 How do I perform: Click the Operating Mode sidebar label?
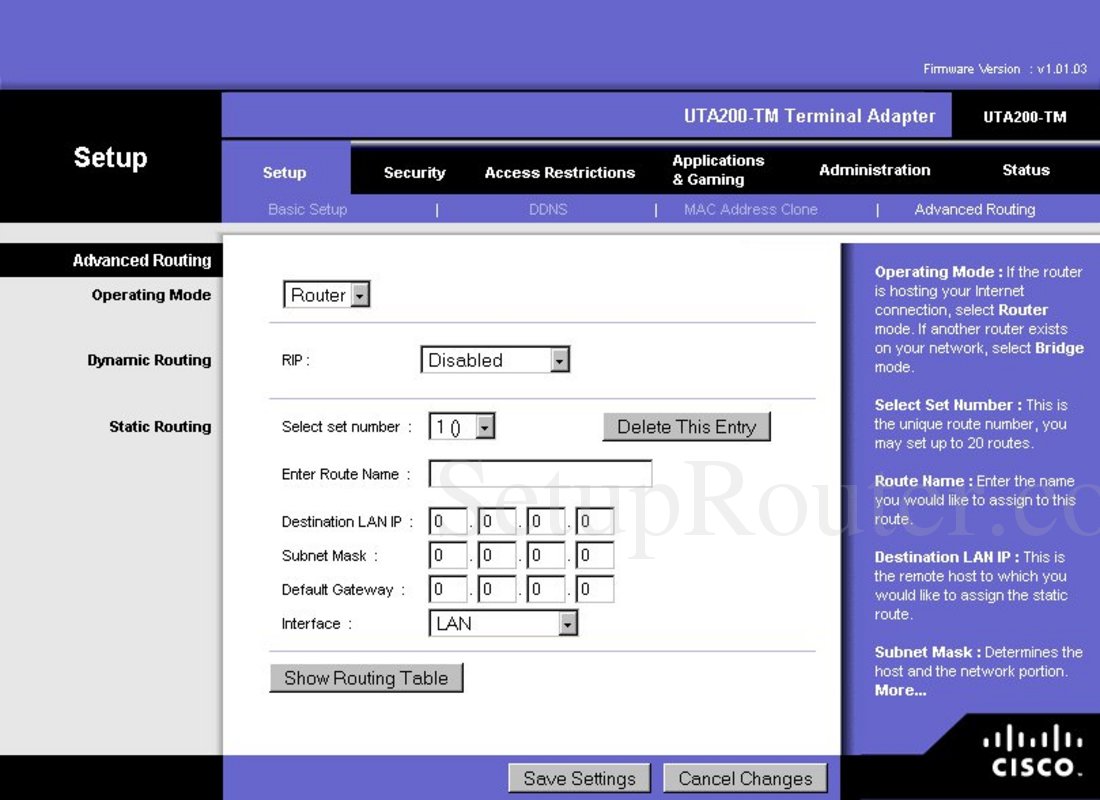click(x=152, y=295)
